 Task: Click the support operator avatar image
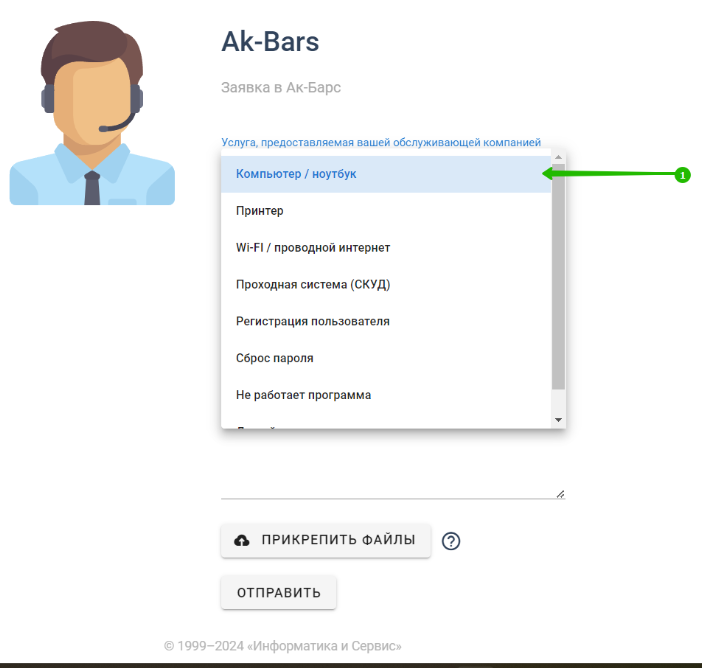[92, 113]
